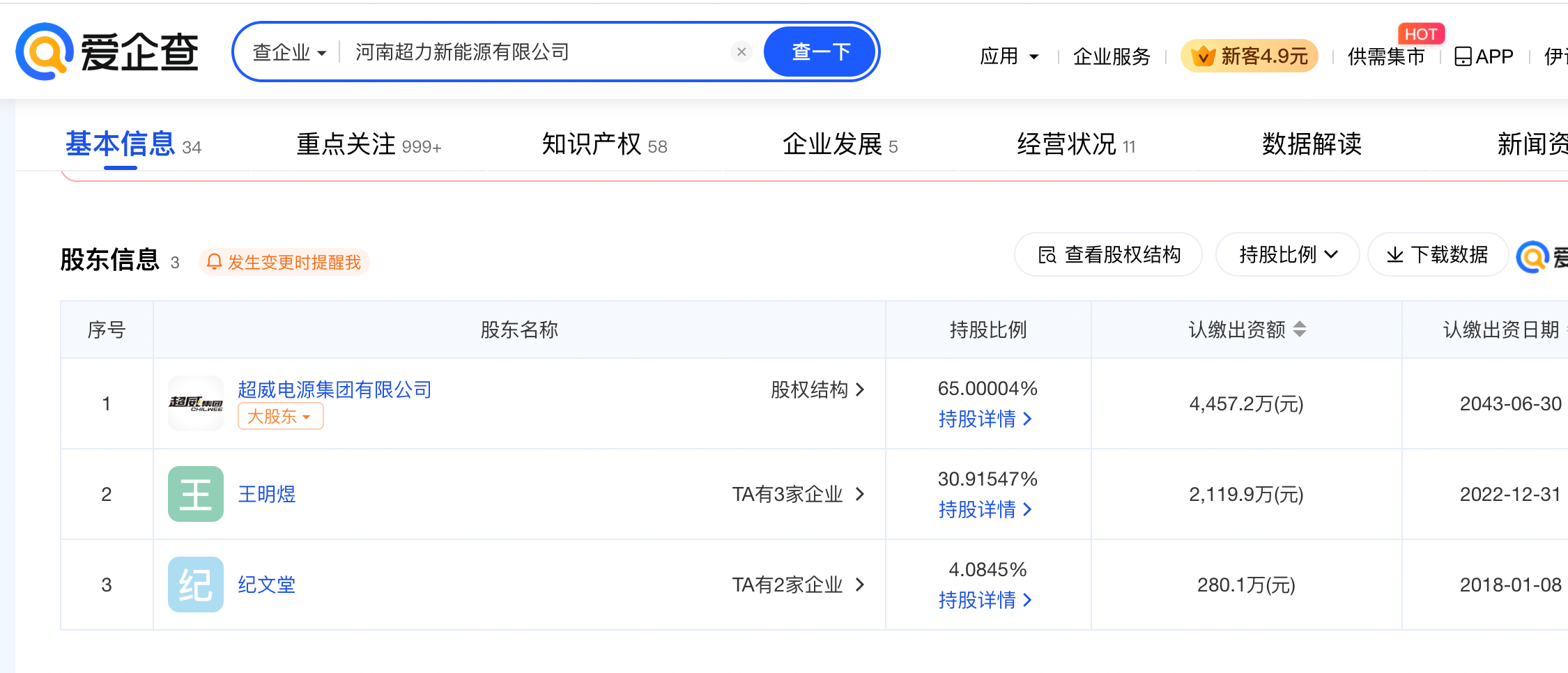Open the 持股比例 dropdown
The height and width of the screenshot is (673, 1568).
(1288, 254)
